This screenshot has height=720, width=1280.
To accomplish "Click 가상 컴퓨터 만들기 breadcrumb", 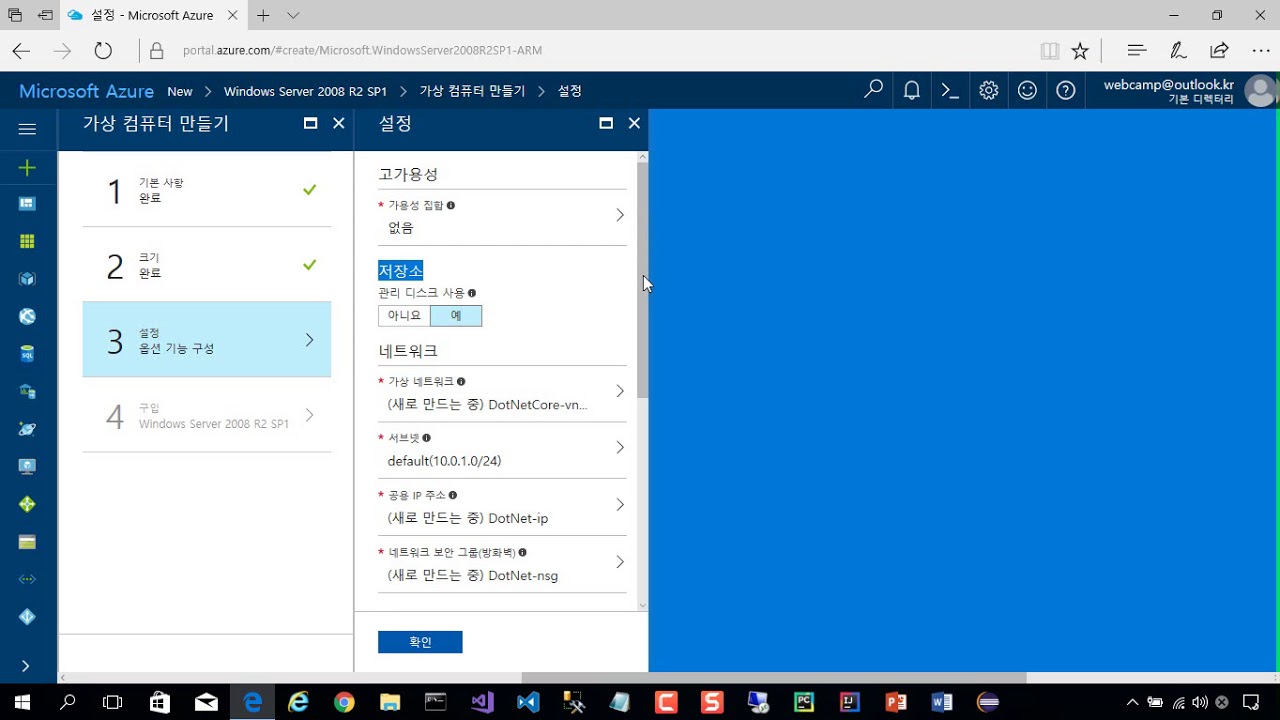I will pos(472,91).
